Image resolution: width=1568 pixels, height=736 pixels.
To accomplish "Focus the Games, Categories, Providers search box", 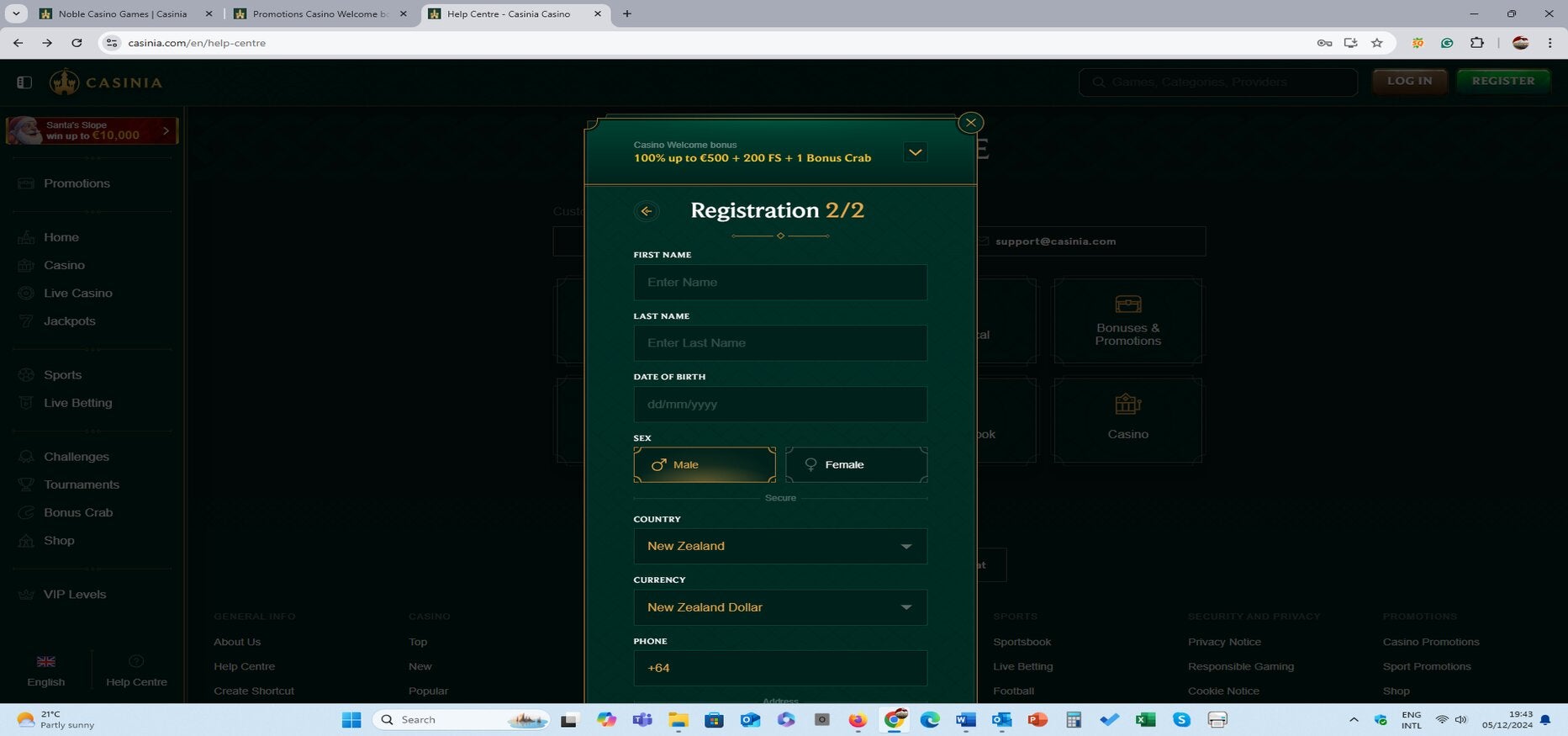I will click(1217, 82).
